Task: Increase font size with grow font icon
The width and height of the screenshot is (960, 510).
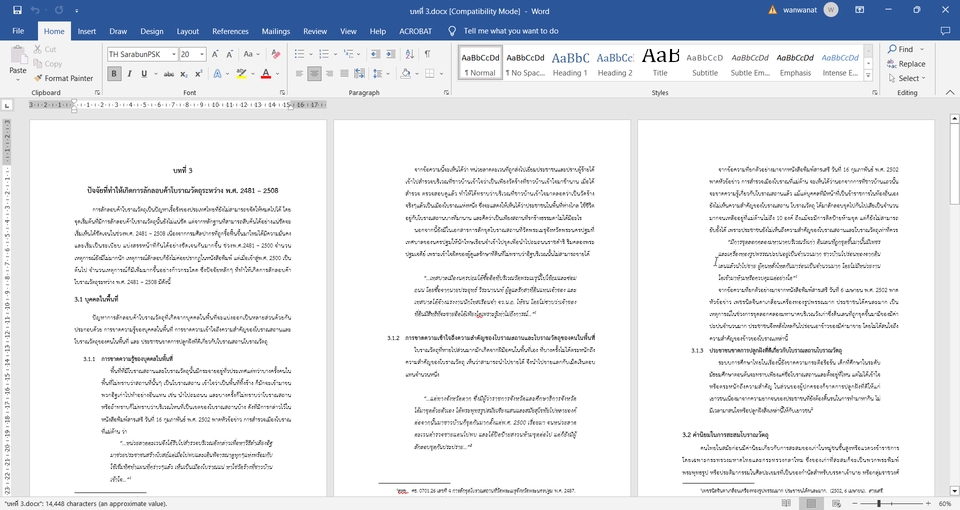Action: (x=216, y=54)
